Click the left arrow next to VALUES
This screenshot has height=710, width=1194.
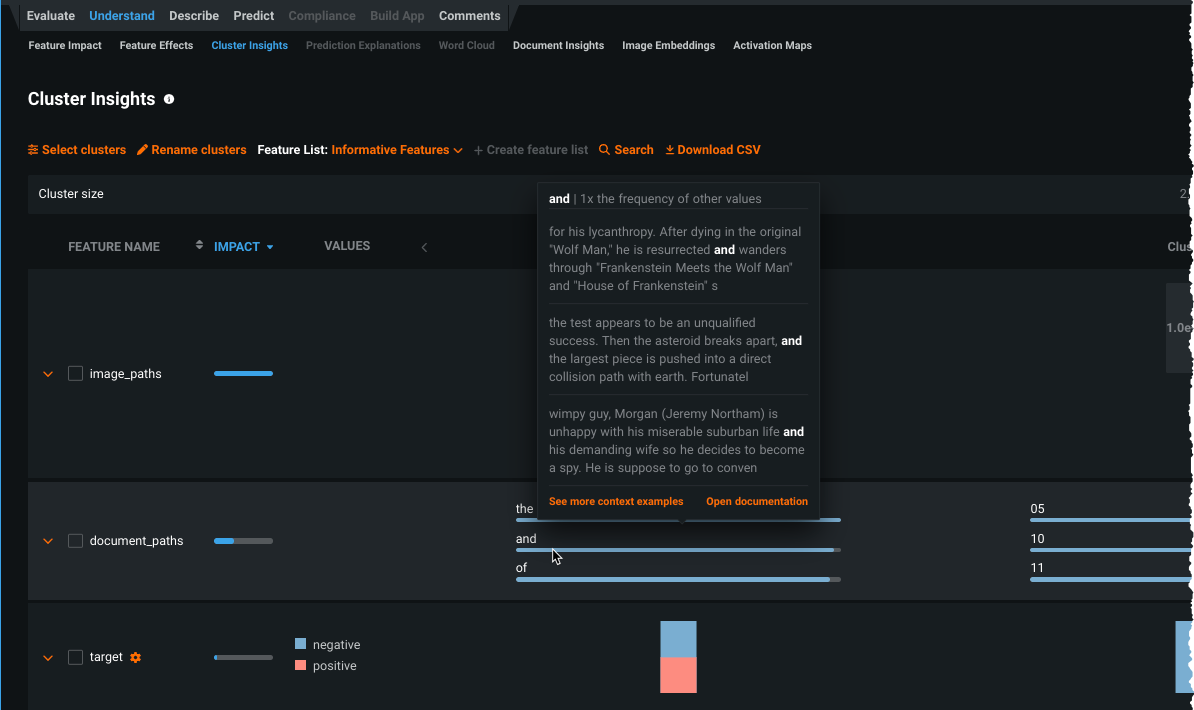[424, 247]
